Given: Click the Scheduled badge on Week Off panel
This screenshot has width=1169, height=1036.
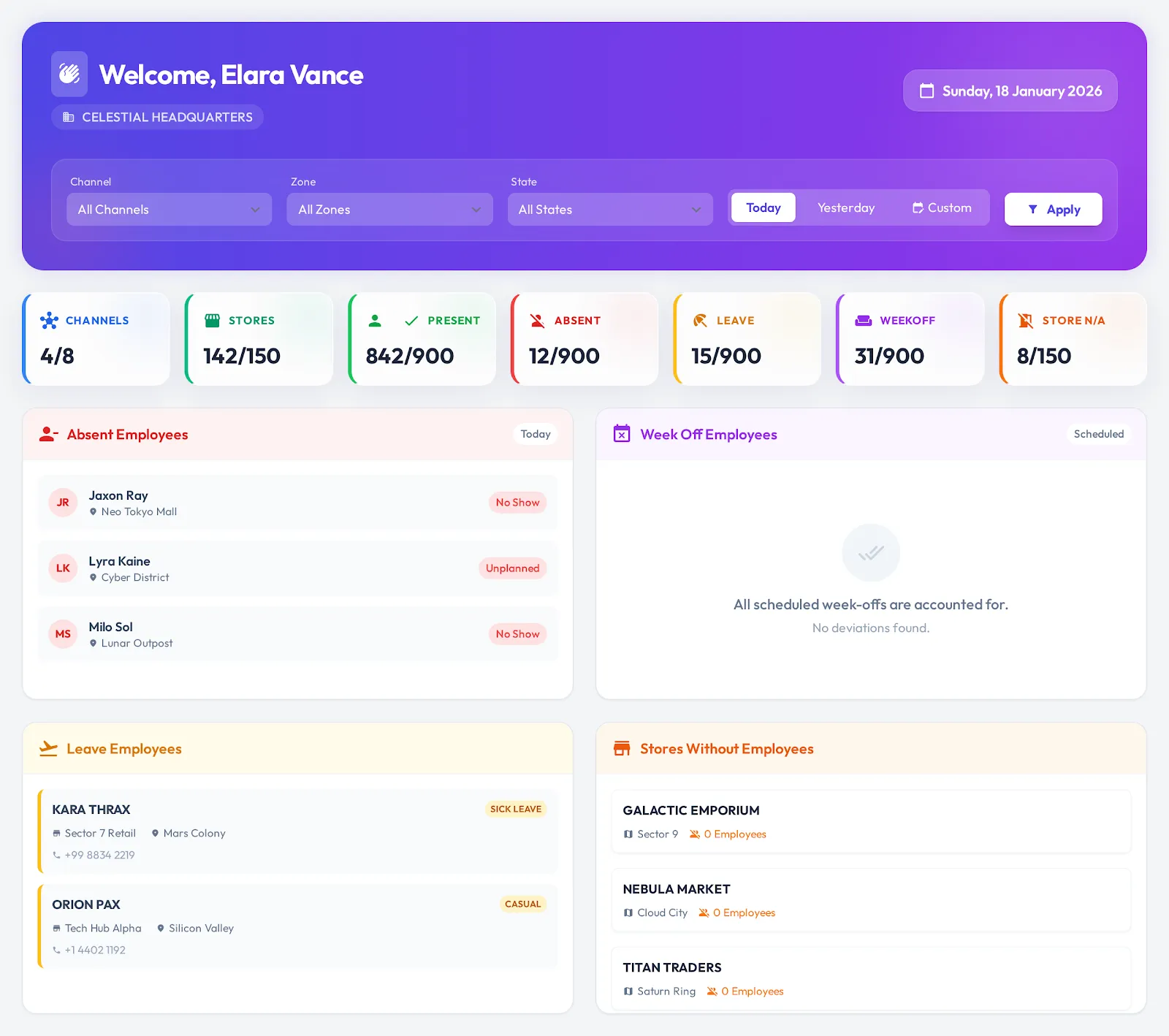Looking at the screenshot, I should pyautogui.click(x=1098, y=434).
